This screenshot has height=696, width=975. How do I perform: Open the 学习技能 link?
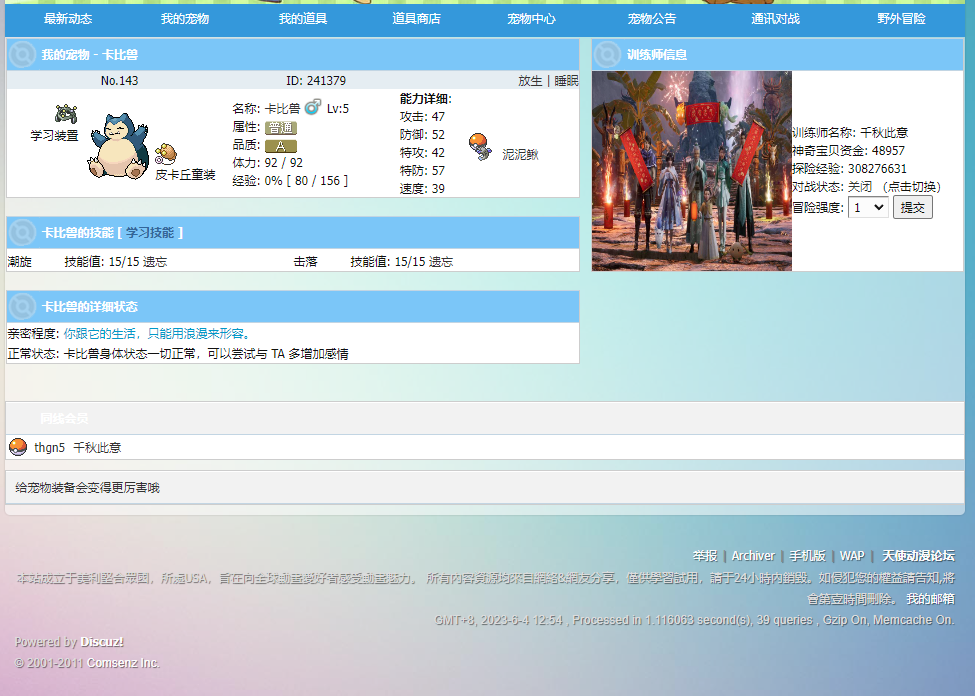pyautogui.click(x=150, y=233)
